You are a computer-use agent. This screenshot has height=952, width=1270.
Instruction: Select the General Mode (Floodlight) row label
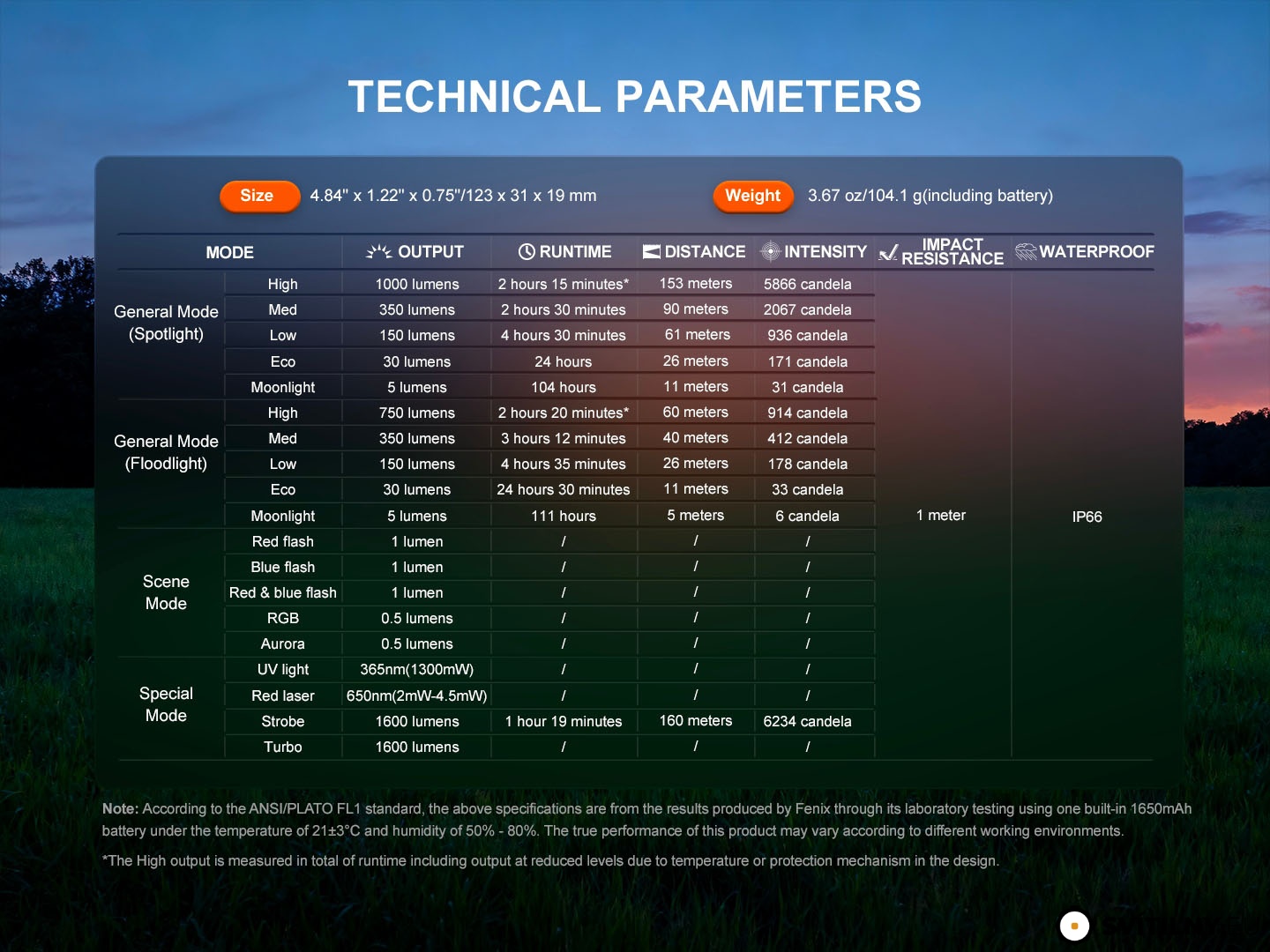(x=166, y=452)
